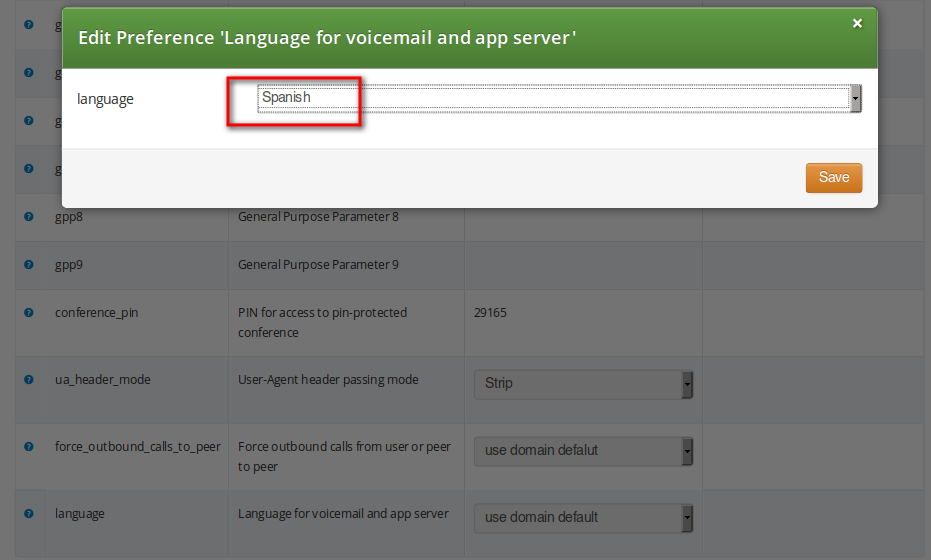
Task: Click 'General Purpose Parameter 9' description
Action: click(318, 265)
